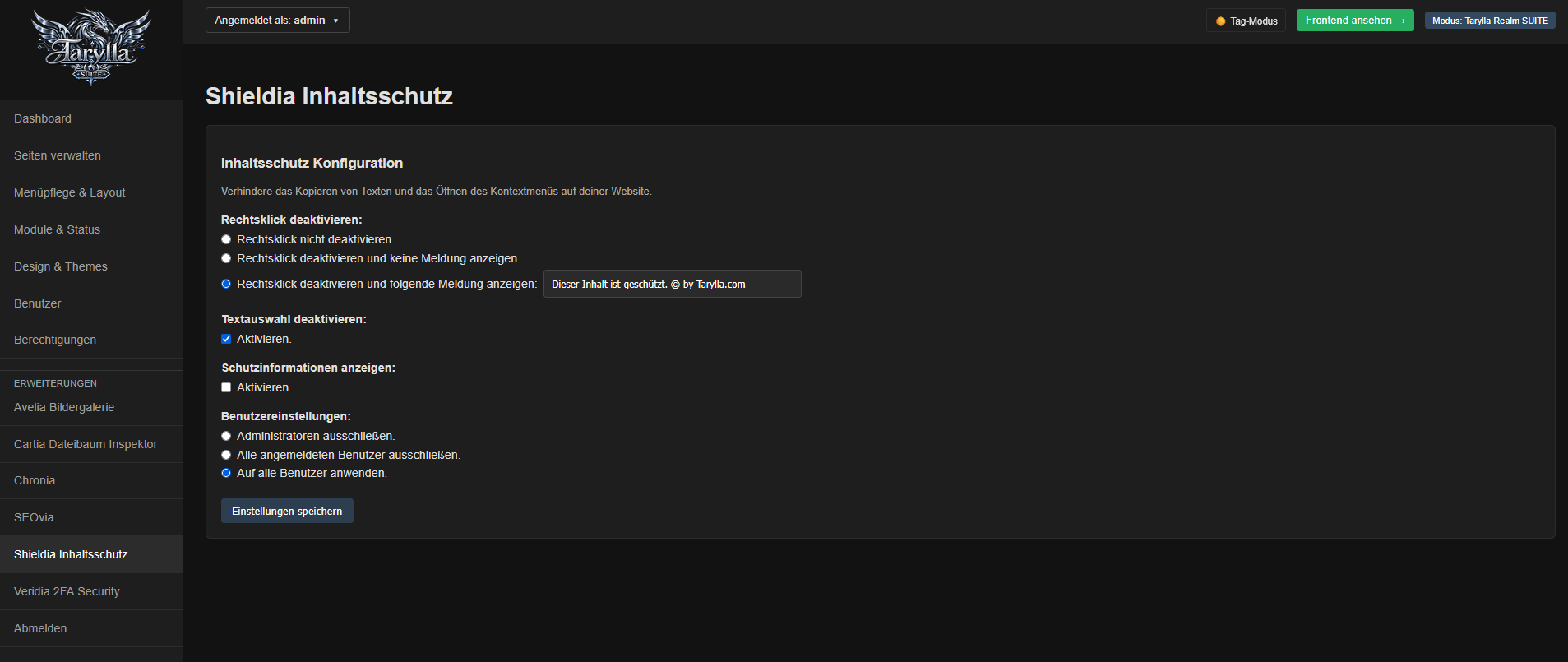Open Cartia Dateibaum Inspektor
The height and width of the screenshot is (662, 1568).
click(91, 444)
